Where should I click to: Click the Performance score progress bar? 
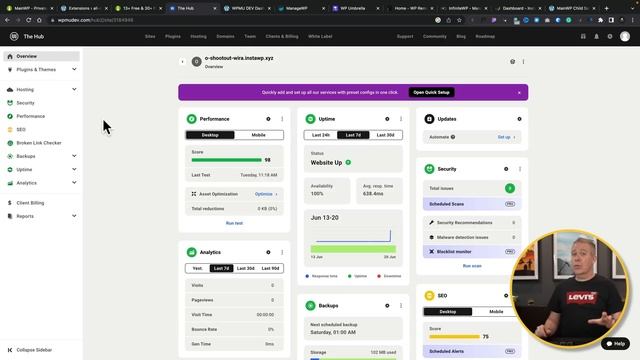[227, 160]
